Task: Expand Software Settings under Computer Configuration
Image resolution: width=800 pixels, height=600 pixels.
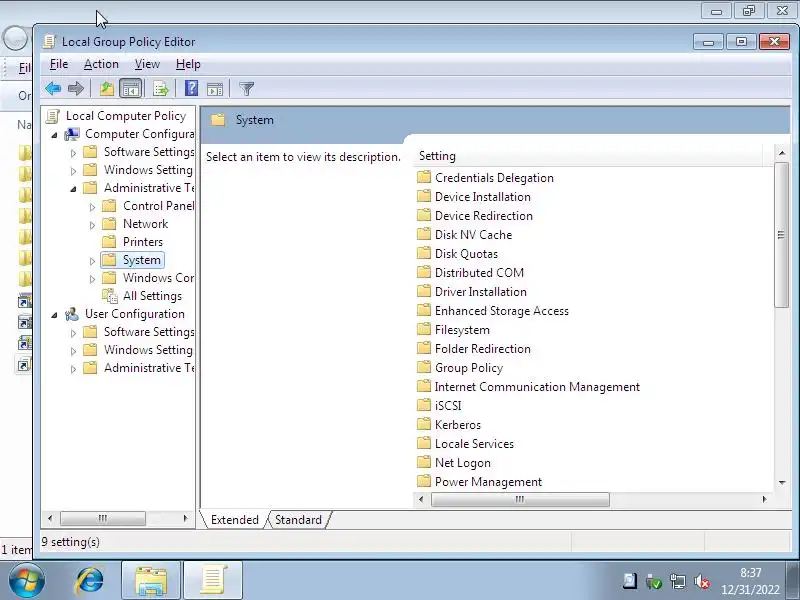Action: 73,153
